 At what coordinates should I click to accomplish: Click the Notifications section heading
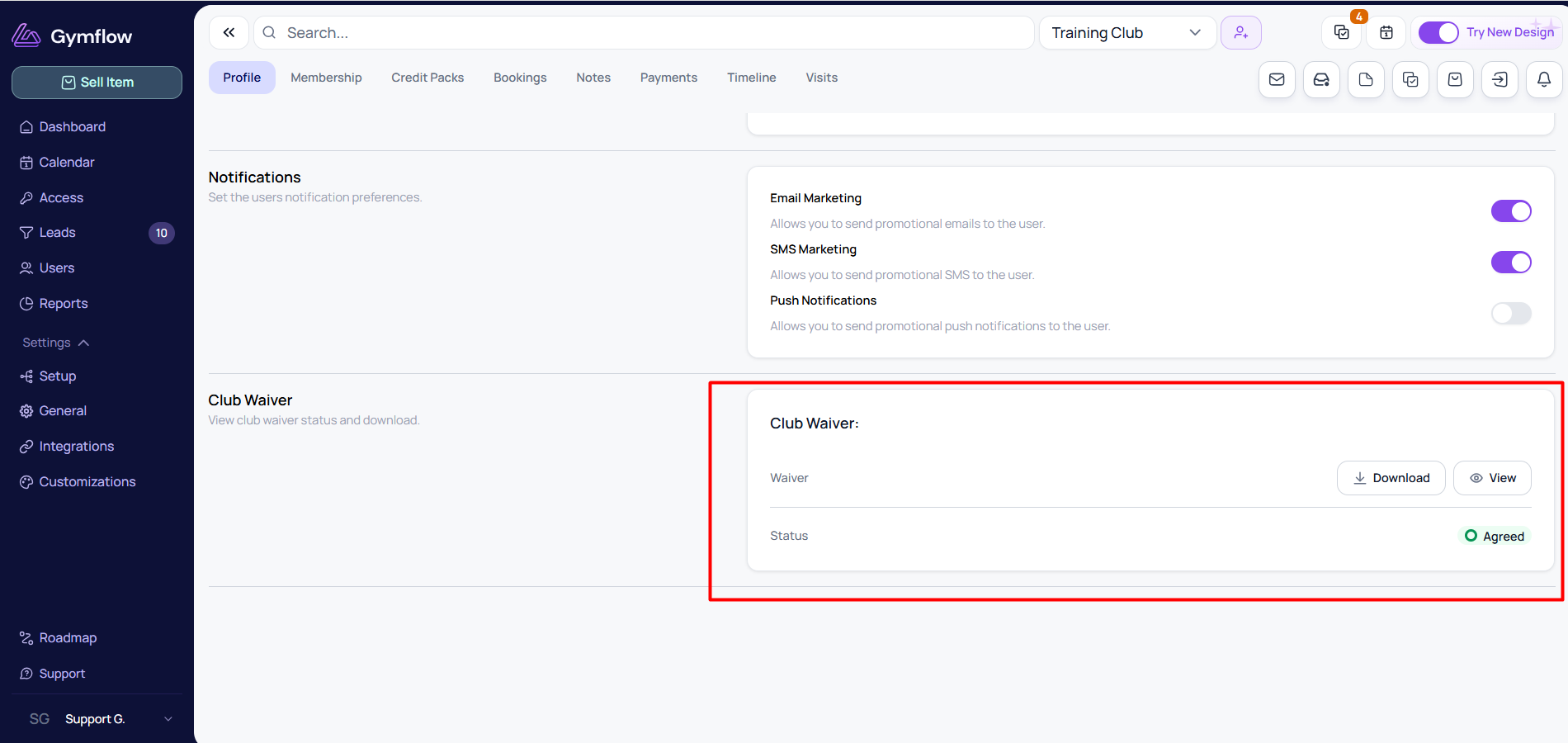tap(254, 177)
